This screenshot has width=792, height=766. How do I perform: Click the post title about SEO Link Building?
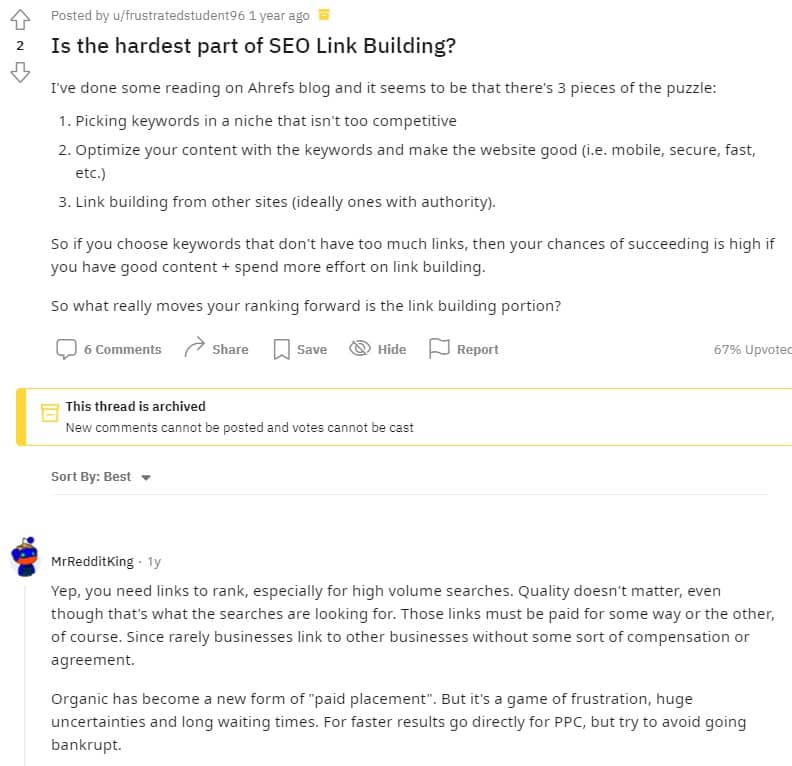click(254, 46)
